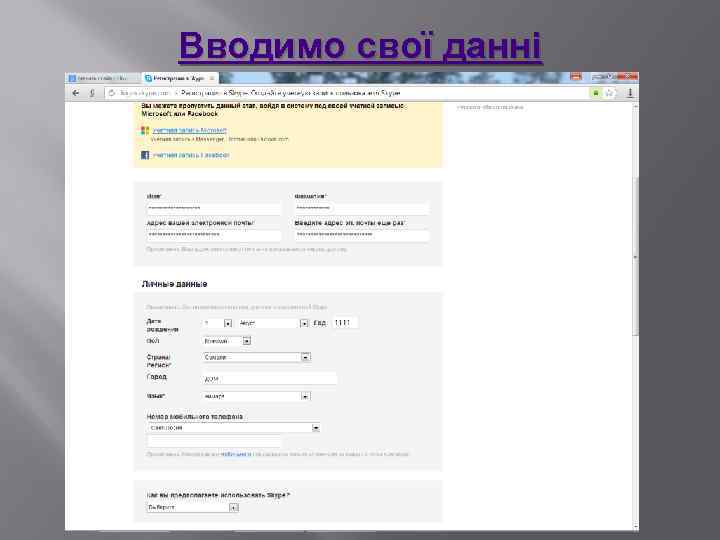Image resolution: width=720 pixels, height=540 pixels.
Task: Open the link in mobile phone note
Action: (236, 454)
